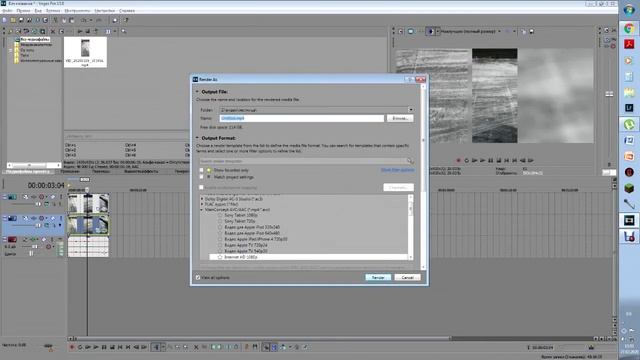This screenshot has width=640, height=360.
Task: Open the Вставка menu
Action: 53,11
